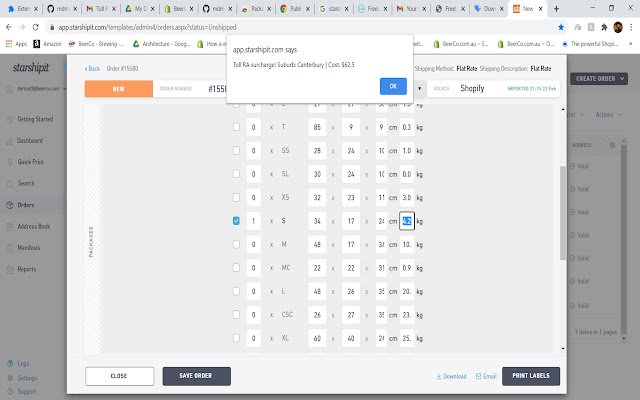Screen dimensions: 640x400
Task: Open Address Book in the sidebar
Action: coord(33,226)
